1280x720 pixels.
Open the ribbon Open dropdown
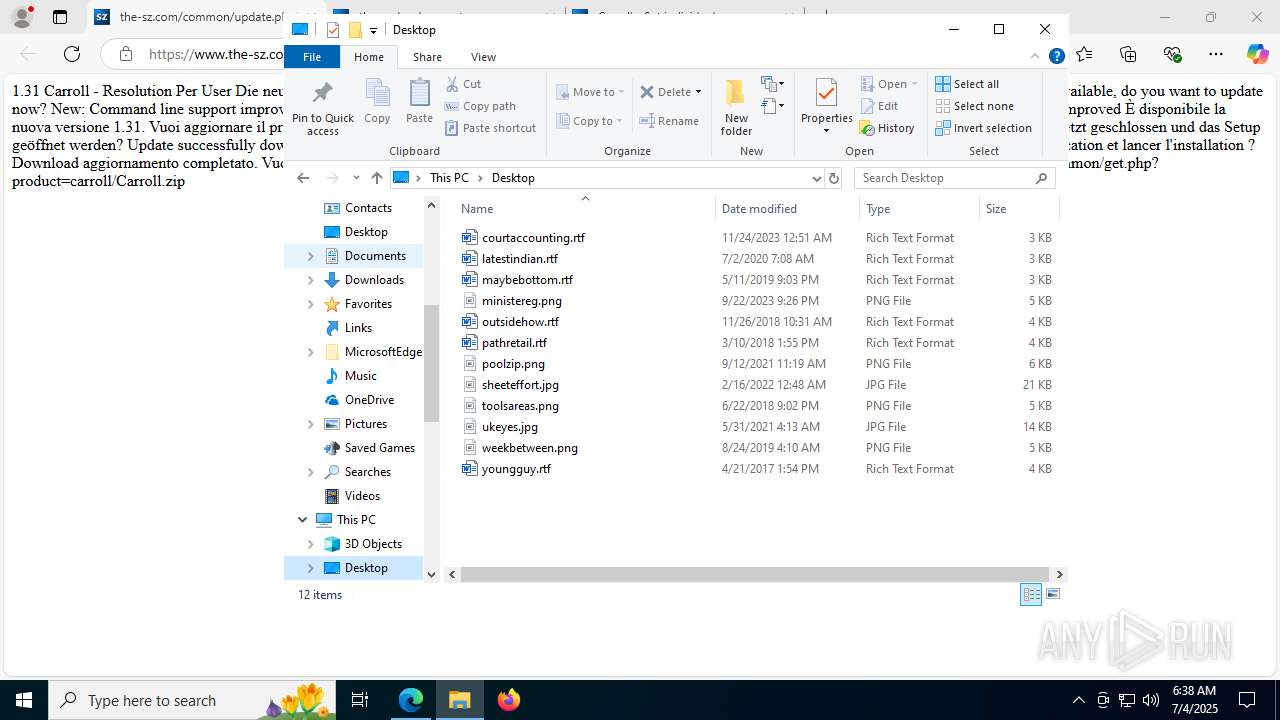click(888, 84)
